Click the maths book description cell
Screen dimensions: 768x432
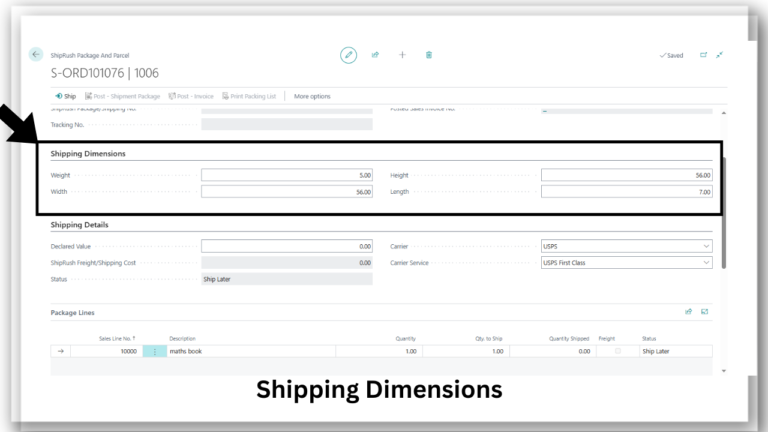point(251,351)
